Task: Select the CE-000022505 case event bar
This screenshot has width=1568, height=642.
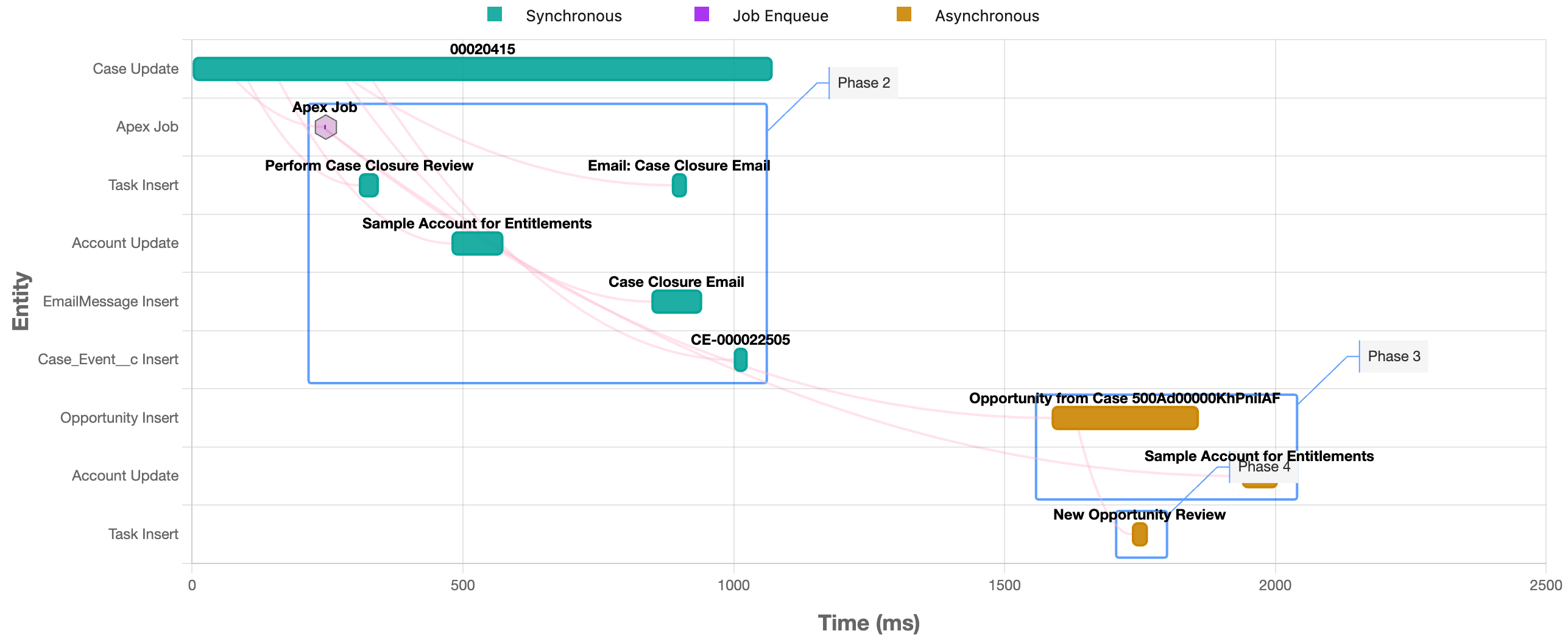Action: click(740, 359)
